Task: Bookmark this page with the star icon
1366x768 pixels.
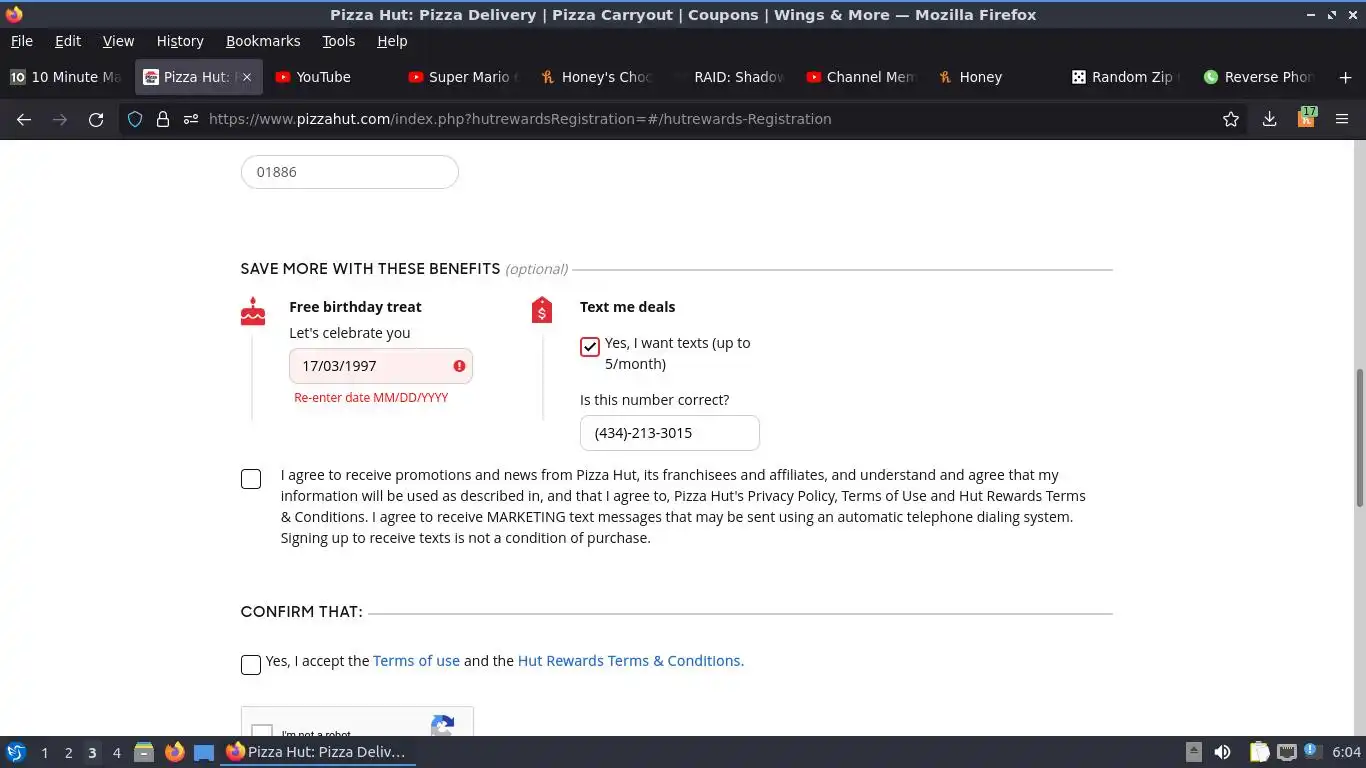Action: pyautogui.click(x=1231, y=119)
